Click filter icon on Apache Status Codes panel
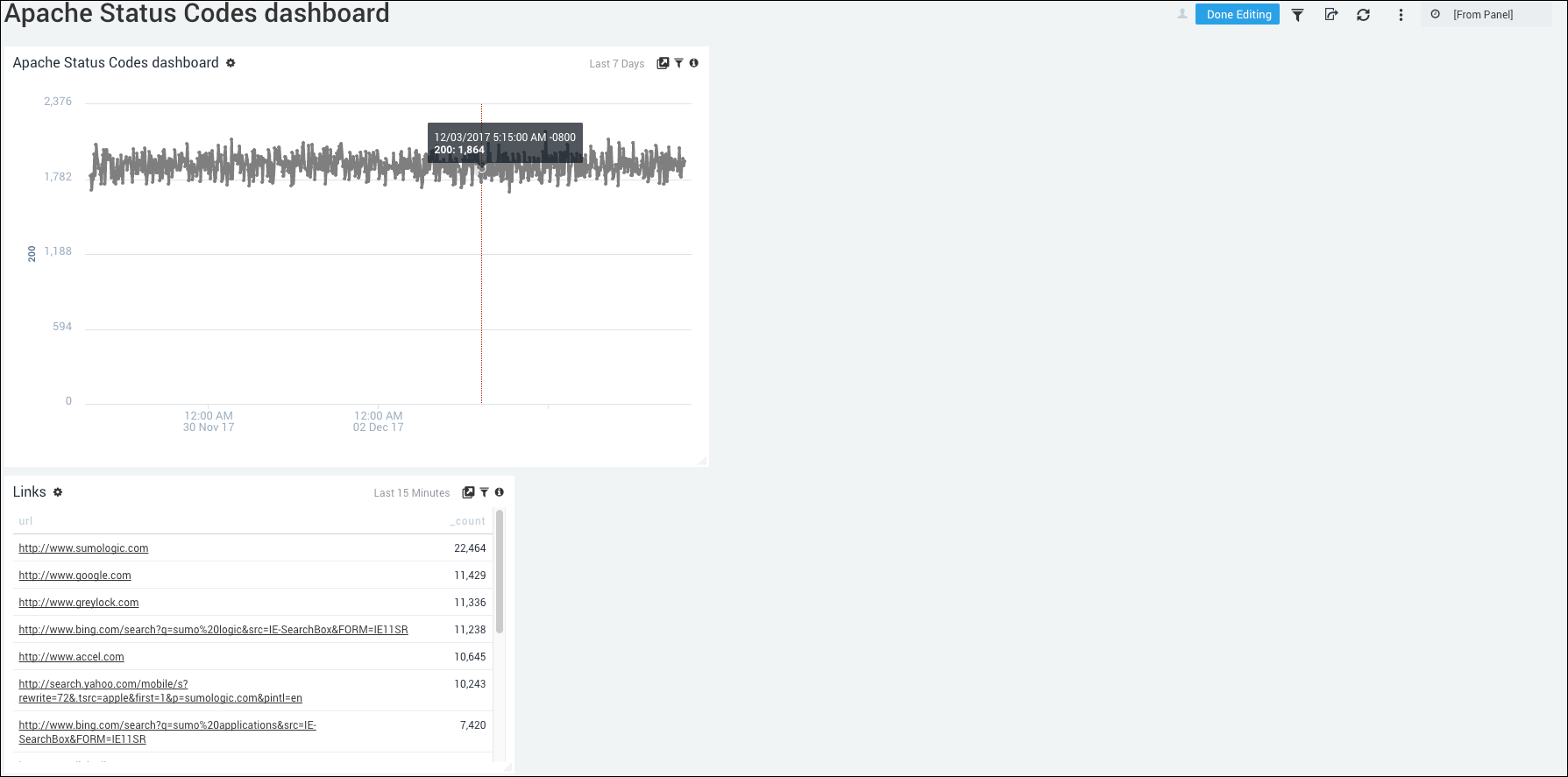This screenshot has height=777, width=1568. 678,63
